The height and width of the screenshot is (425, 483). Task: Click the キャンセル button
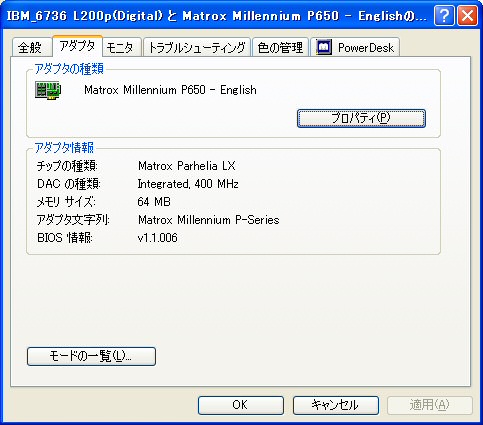pos(336,405)
